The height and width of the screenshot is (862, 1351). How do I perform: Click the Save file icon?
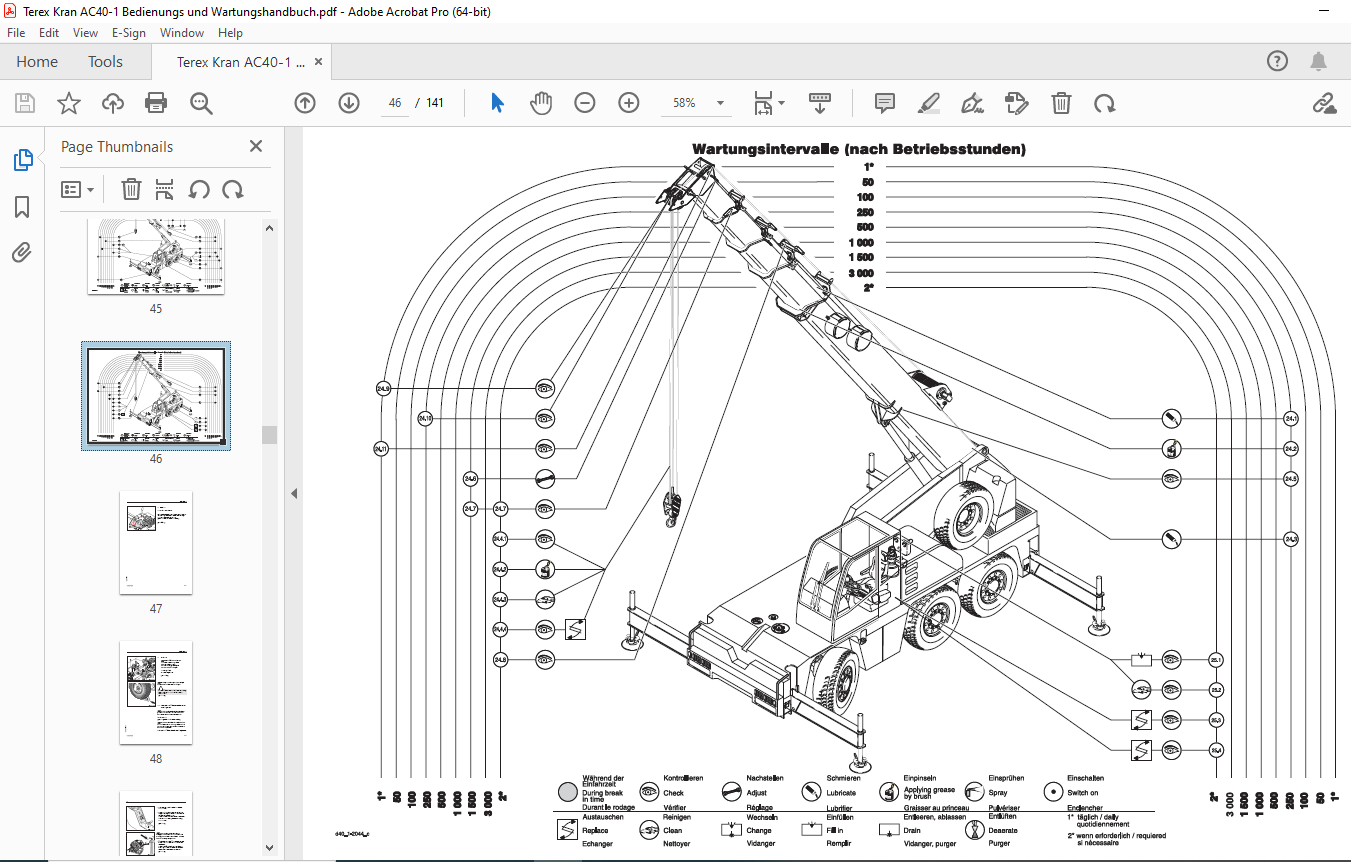[x=25, y=103]
